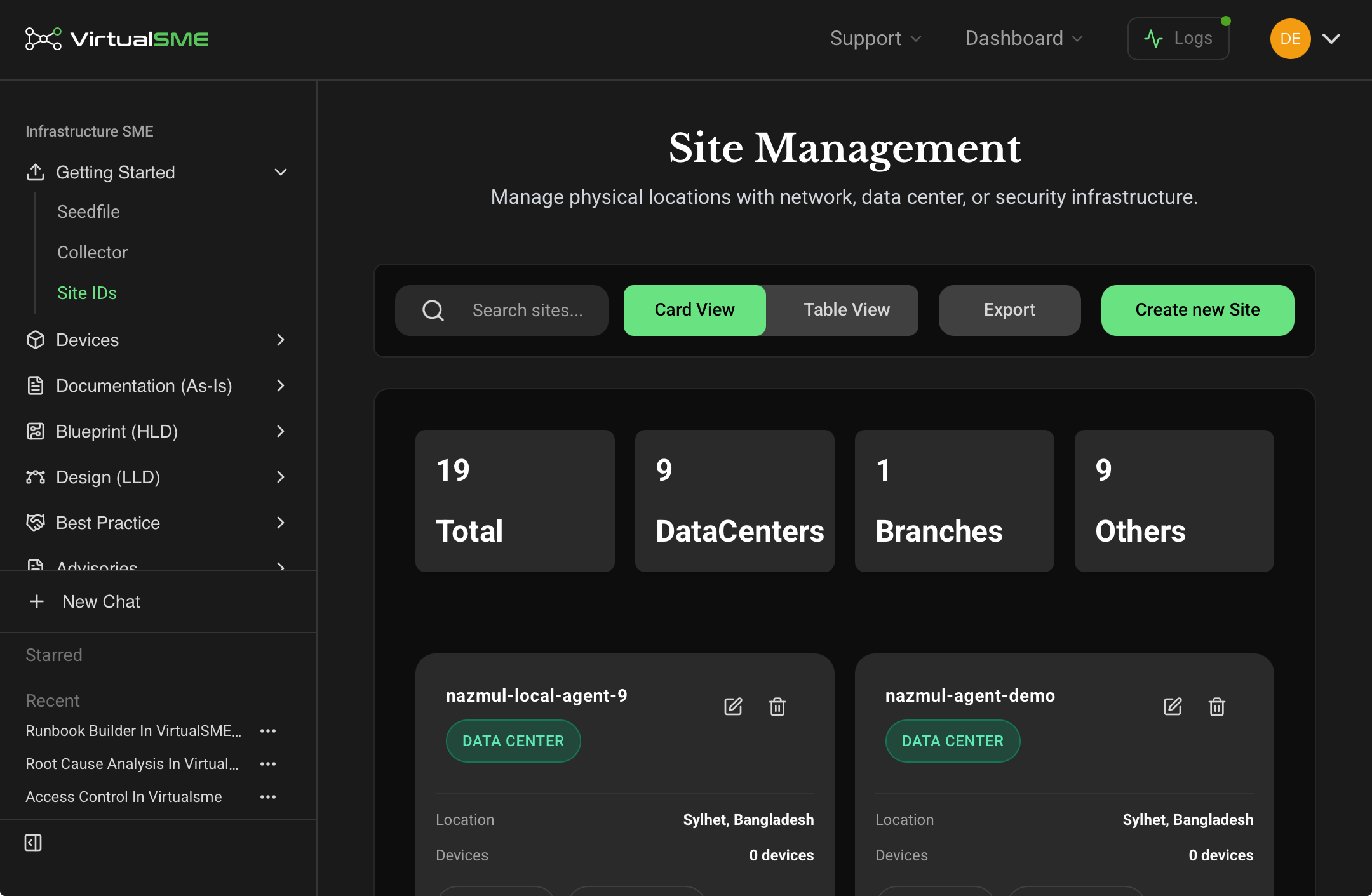Select the 9 Others stat card
Screen dimensions: 1372x896
click(1174, 501)
